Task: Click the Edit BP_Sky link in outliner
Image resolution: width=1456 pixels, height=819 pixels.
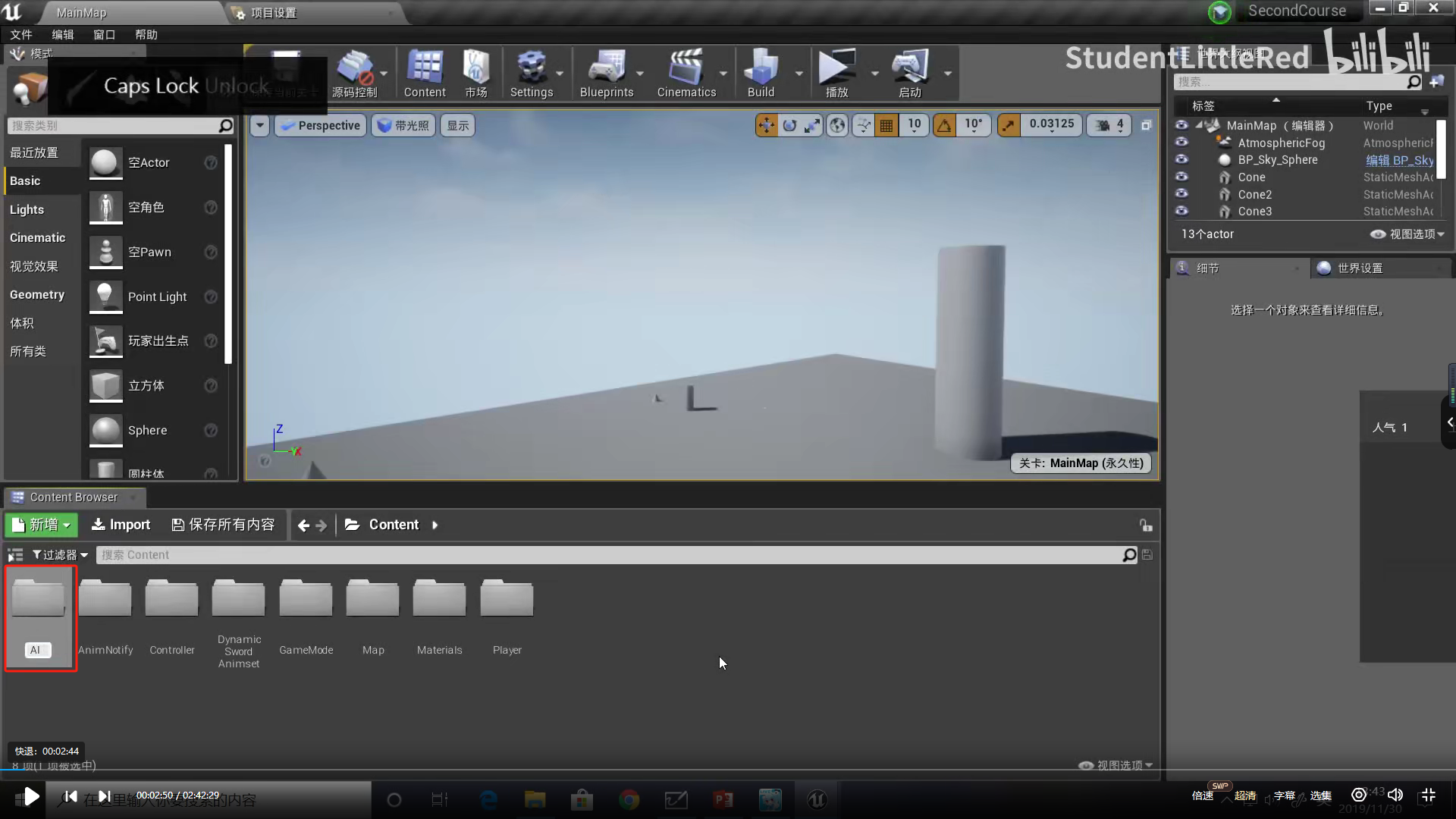Action: click(x=1399, y=160)
